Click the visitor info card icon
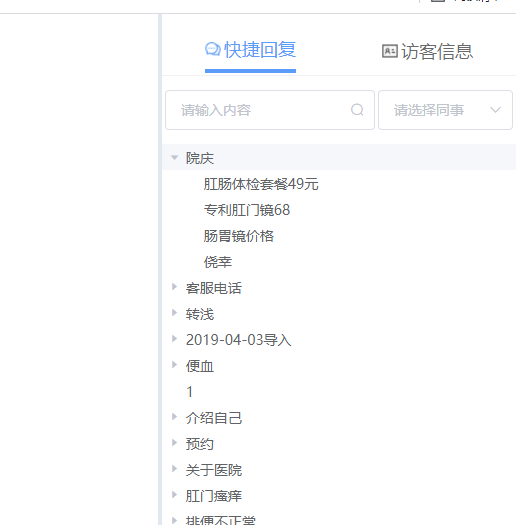 click(x=390, y=51)
